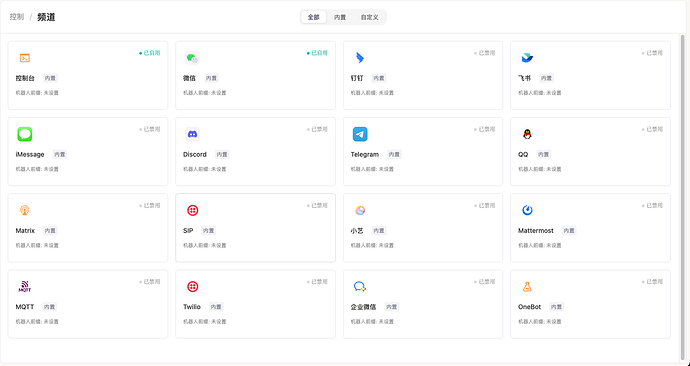Click the Discord logo icon
The height and width of the screenshot is (366, 690).
click(192, 134)
